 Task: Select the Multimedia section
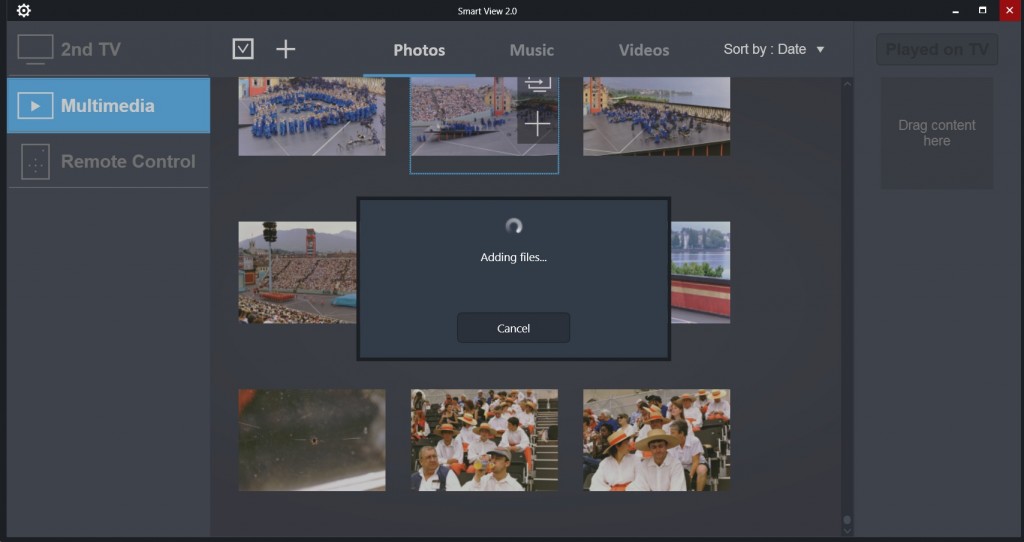point(108,105)
